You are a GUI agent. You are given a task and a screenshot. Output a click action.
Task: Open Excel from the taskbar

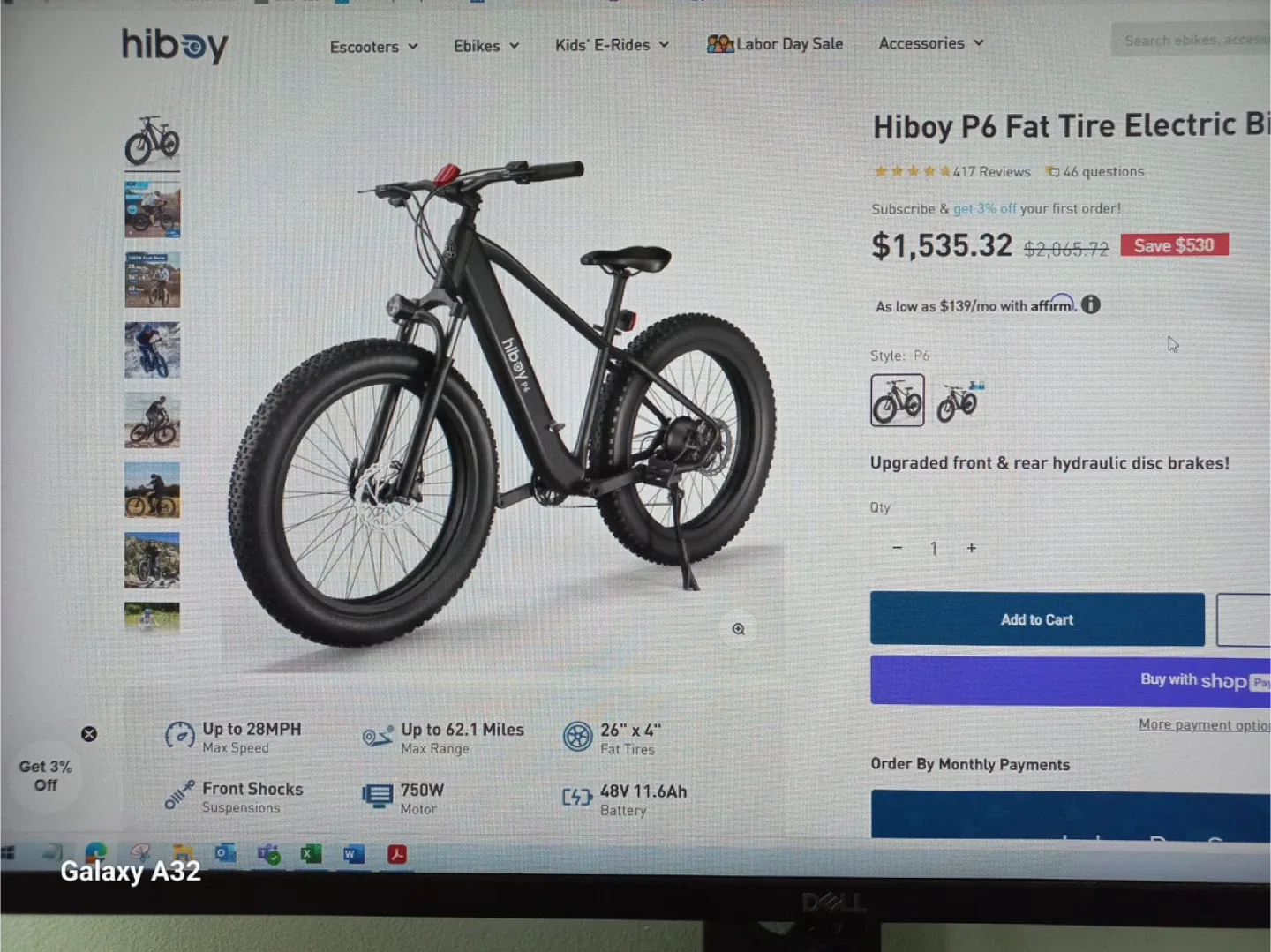click(311, 853)
